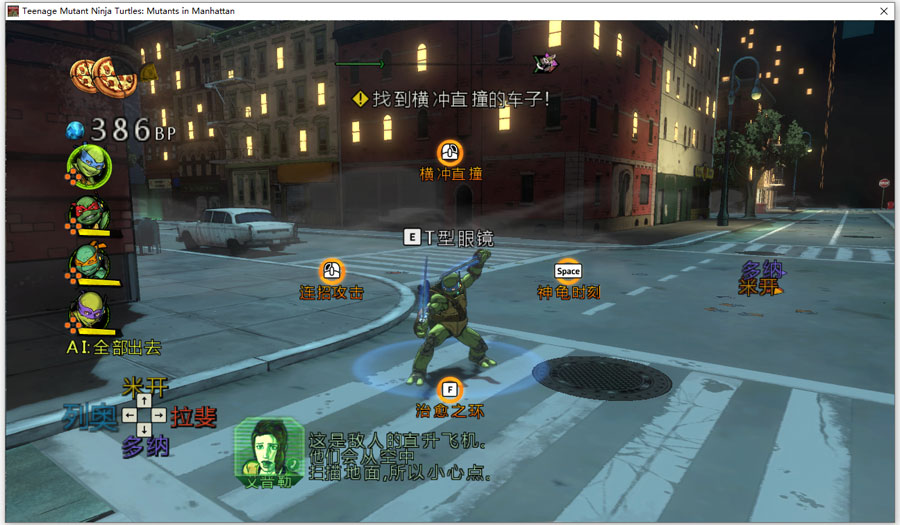Click the game window title icon
The image size is (900, 525).
pyautogui.click(x=13, y=11)
